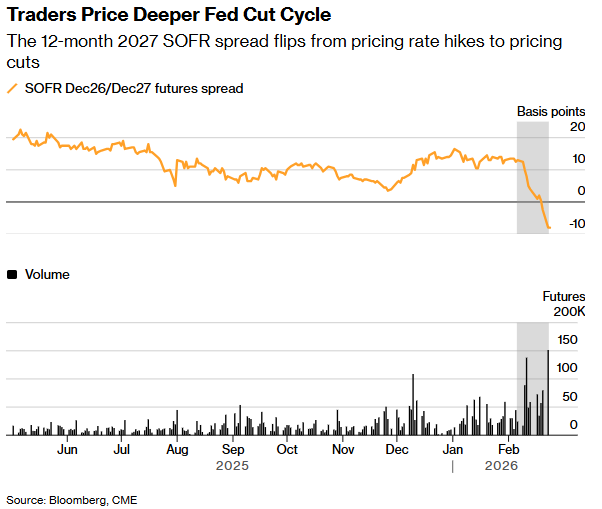Select the "Jun" month label on the axis

68,450
